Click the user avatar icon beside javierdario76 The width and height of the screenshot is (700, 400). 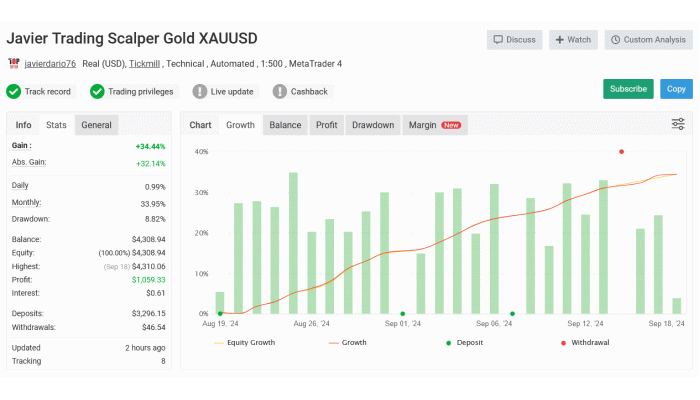13,64
